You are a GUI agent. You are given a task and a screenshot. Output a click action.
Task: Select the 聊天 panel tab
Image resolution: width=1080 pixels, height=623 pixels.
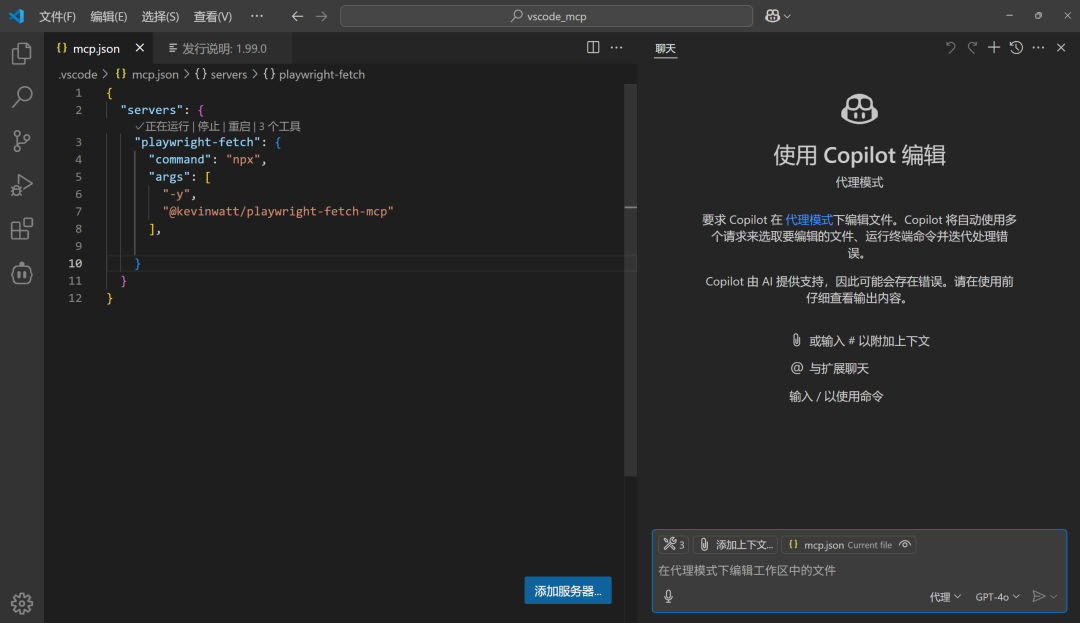point(665,48)
